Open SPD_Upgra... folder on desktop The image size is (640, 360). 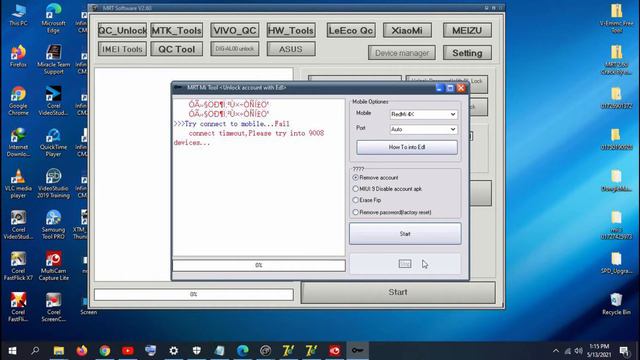tap(616, 263)
